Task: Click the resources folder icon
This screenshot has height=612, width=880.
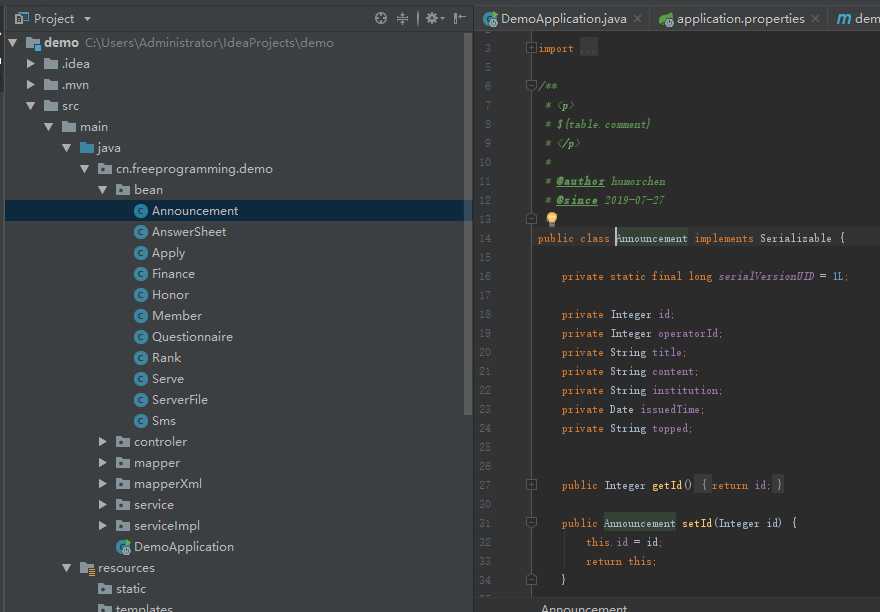Action: pos(88,568)
